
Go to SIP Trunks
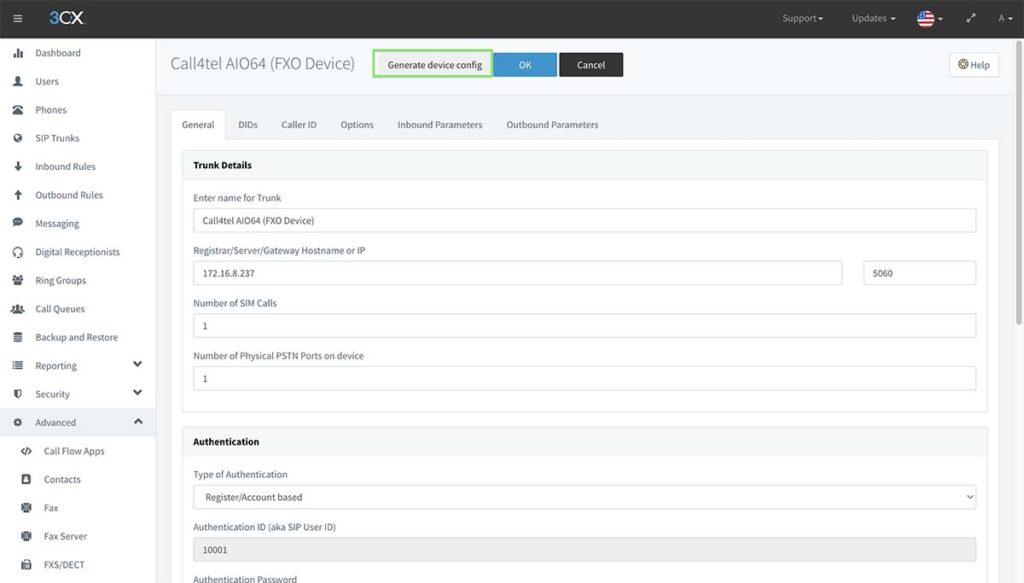(x=57, y=137)
